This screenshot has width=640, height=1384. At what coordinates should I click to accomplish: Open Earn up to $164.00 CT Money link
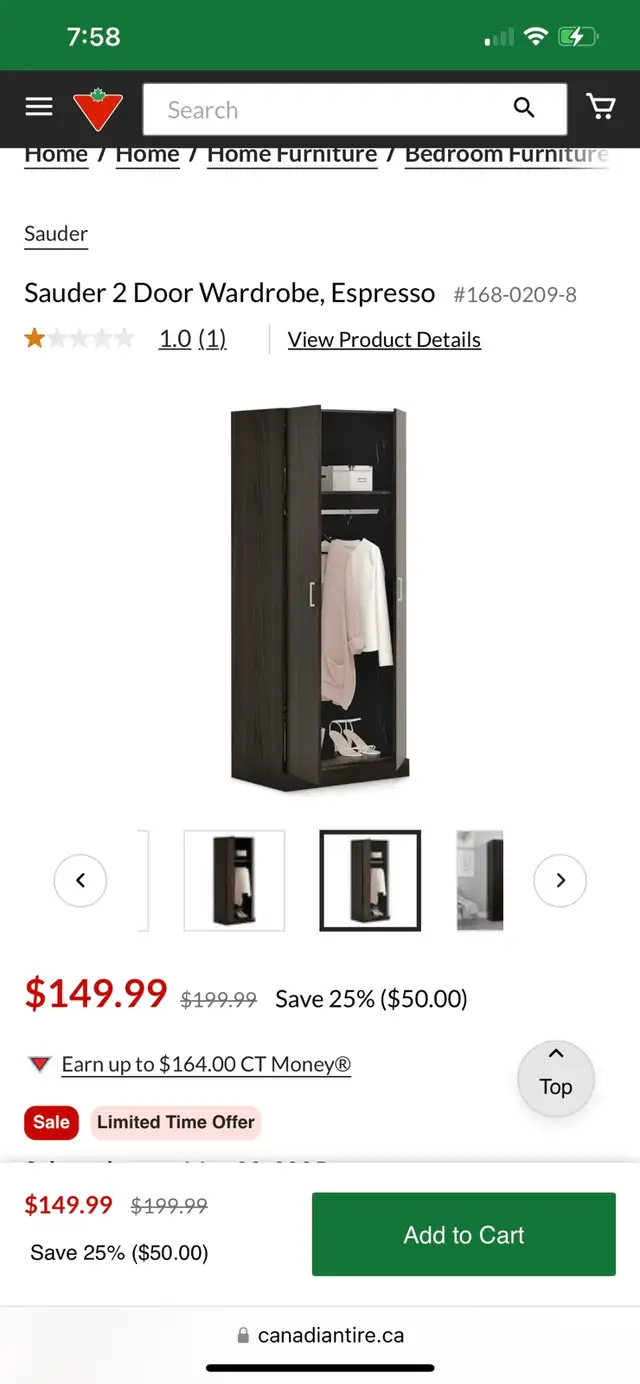(206, 1065)
